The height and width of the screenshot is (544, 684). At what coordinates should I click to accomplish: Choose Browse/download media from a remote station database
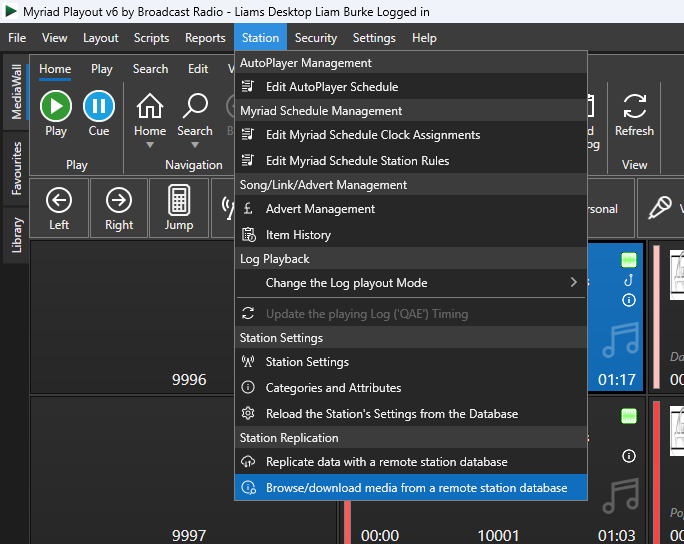tap(411, 487)
